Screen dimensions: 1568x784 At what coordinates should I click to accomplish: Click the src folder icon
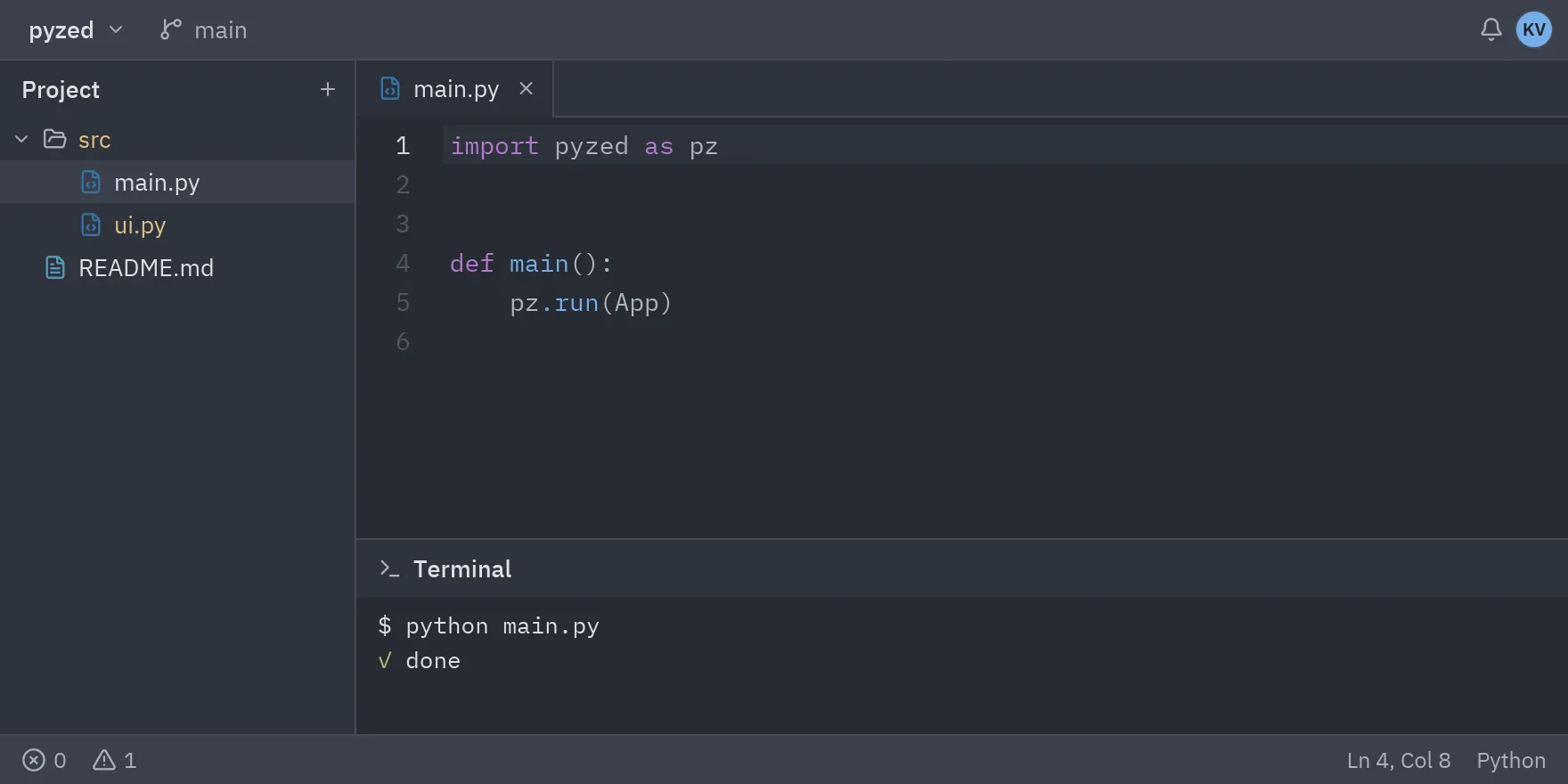click(x=55, y=139)
